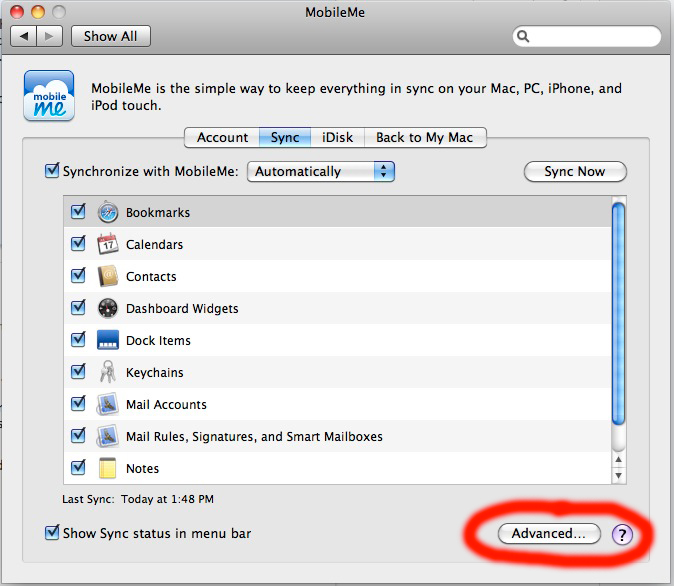Click the MobileMe cloud logo icon

pos(49,95)
